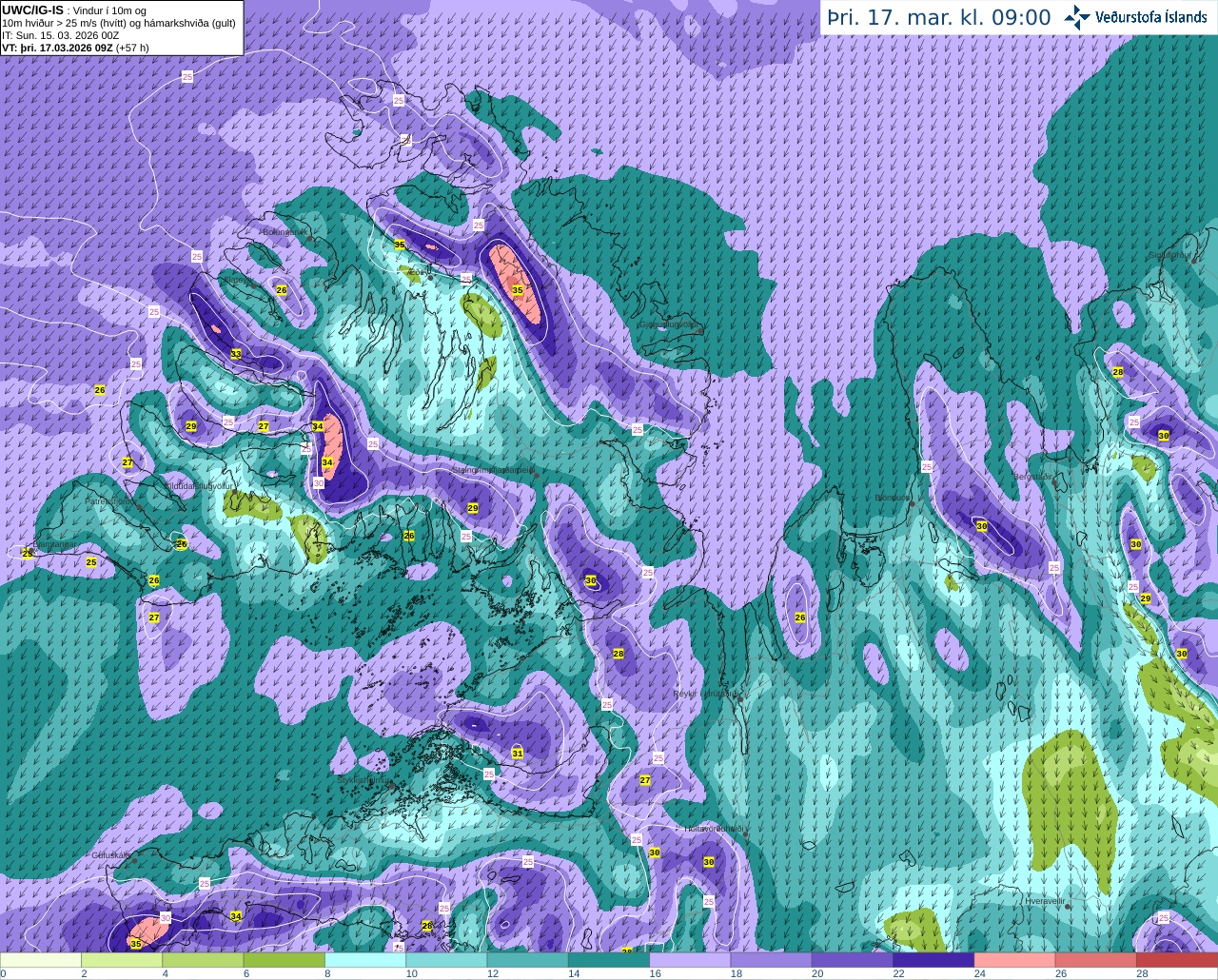This screenshot has height=980, width=1218.
Task: Click the Siglufjörður place label
Action: (1169, 255)
